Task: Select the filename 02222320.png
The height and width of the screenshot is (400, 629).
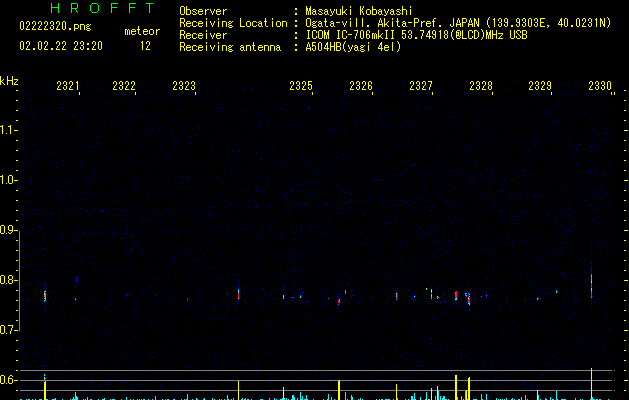Action: tap(55, 27)
